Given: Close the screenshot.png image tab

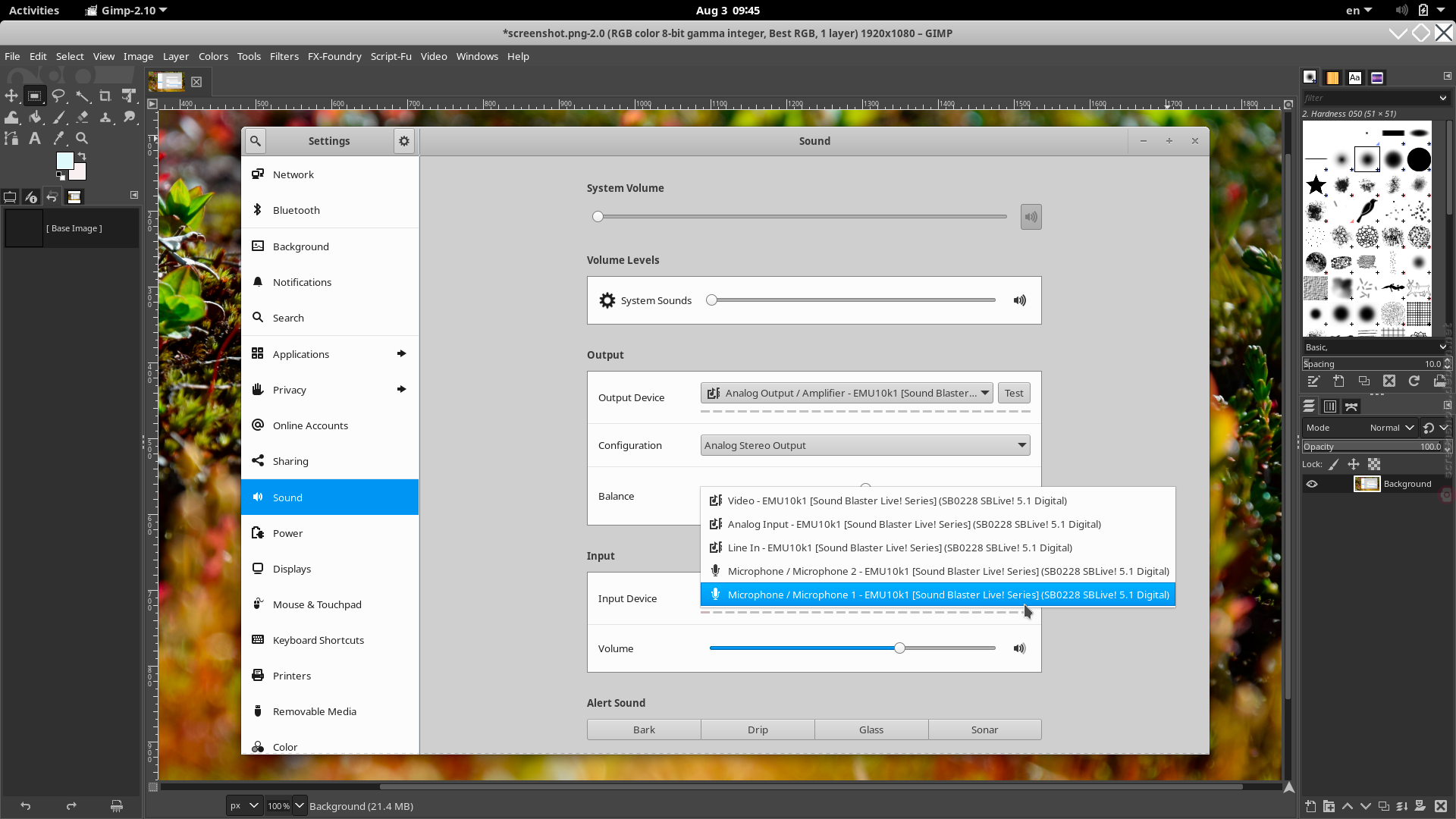Looking at the screenshot, I should pyautogui.click(x=196, y=82).
